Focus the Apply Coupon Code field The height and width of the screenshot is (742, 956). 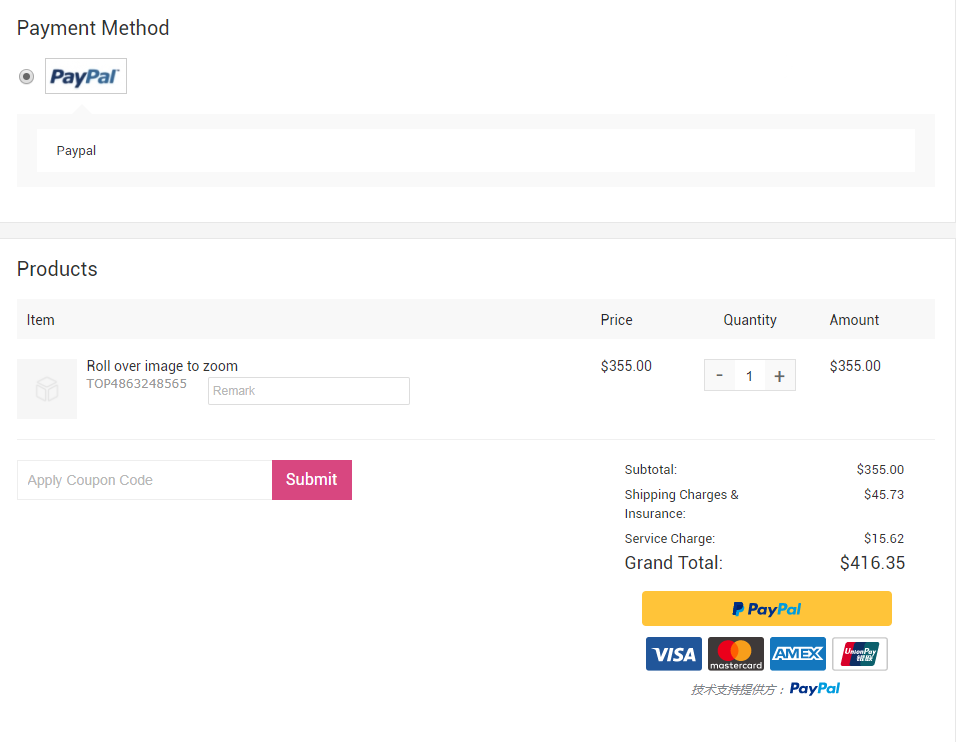pos(144,480)
